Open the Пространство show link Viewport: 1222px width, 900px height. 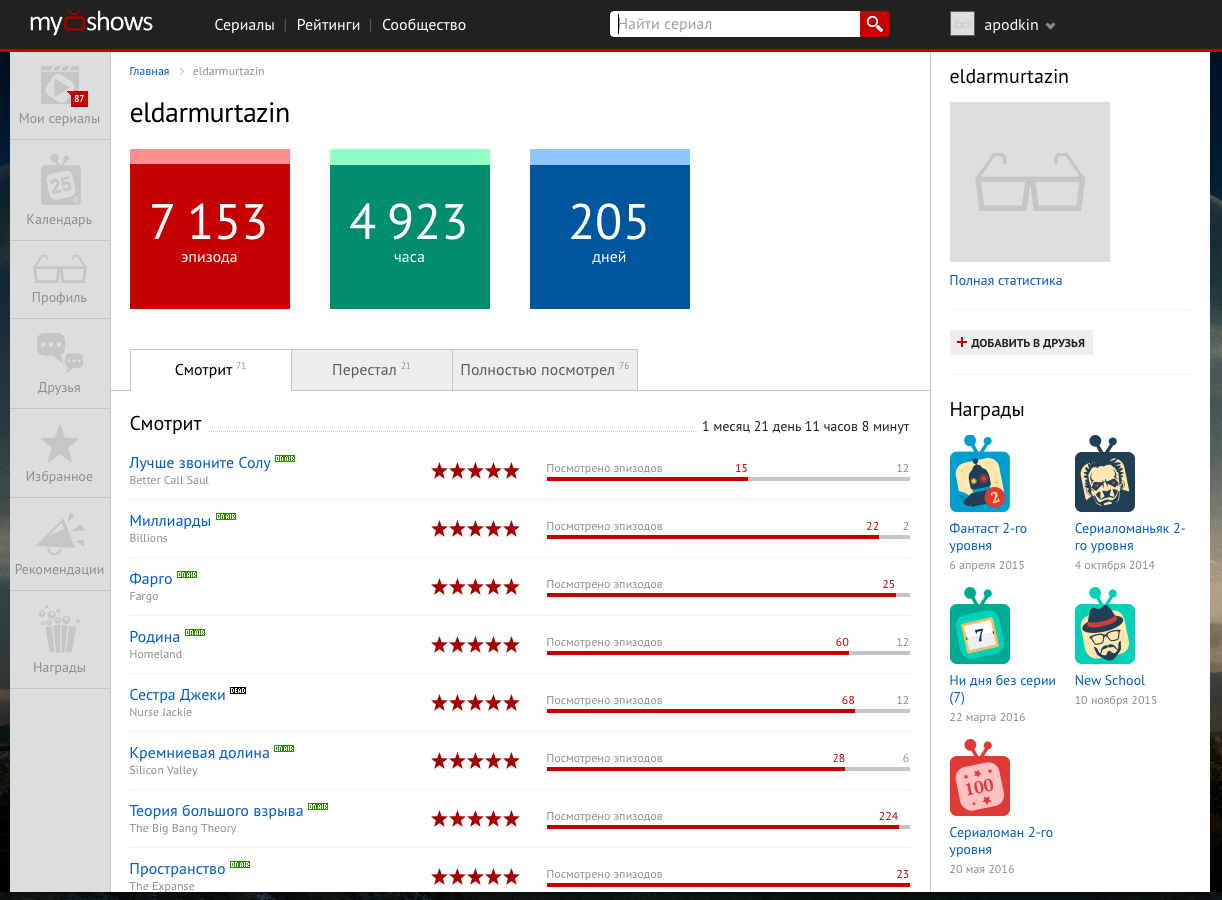pyautogui.click(x=178, y=869)
